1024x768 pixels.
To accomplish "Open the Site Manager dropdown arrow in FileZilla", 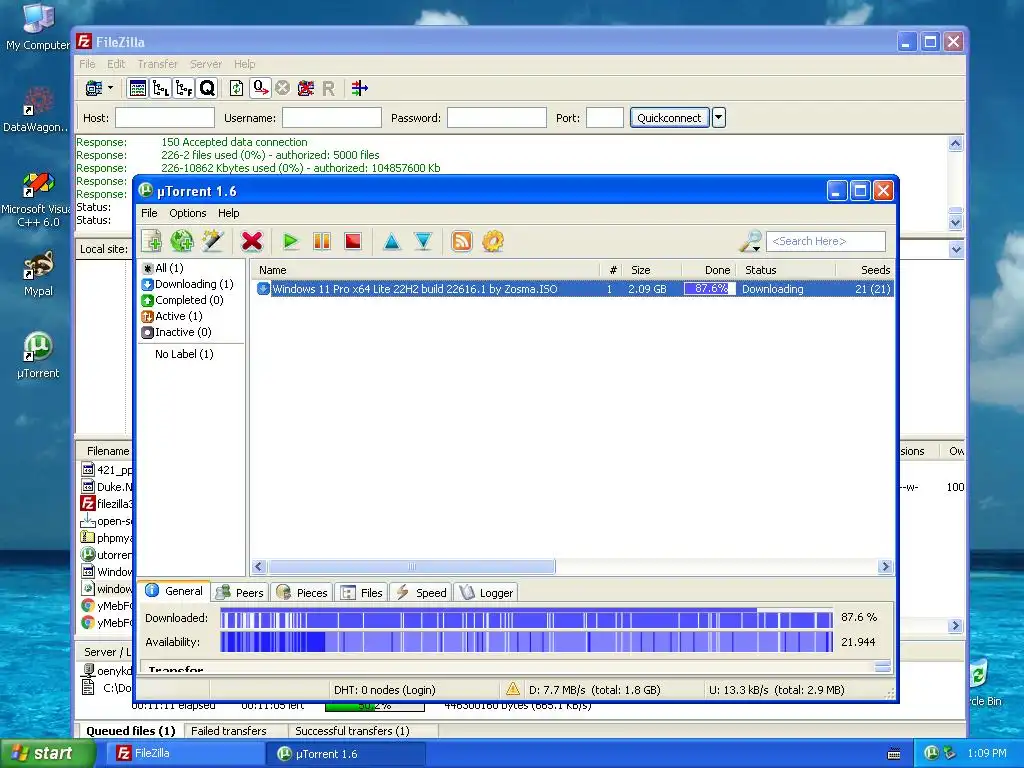I will click(x=110, y=88).
